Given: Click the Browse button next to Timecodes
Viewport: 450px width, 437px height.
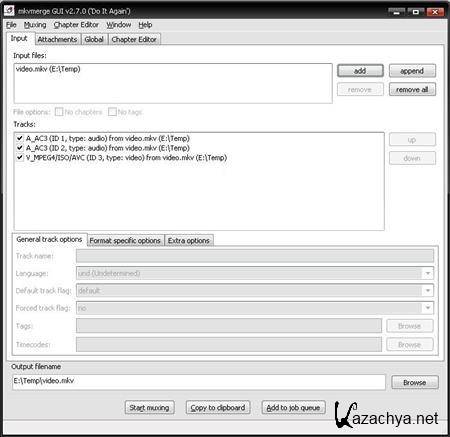Looking at the screenshot, I should click(410, 344).
